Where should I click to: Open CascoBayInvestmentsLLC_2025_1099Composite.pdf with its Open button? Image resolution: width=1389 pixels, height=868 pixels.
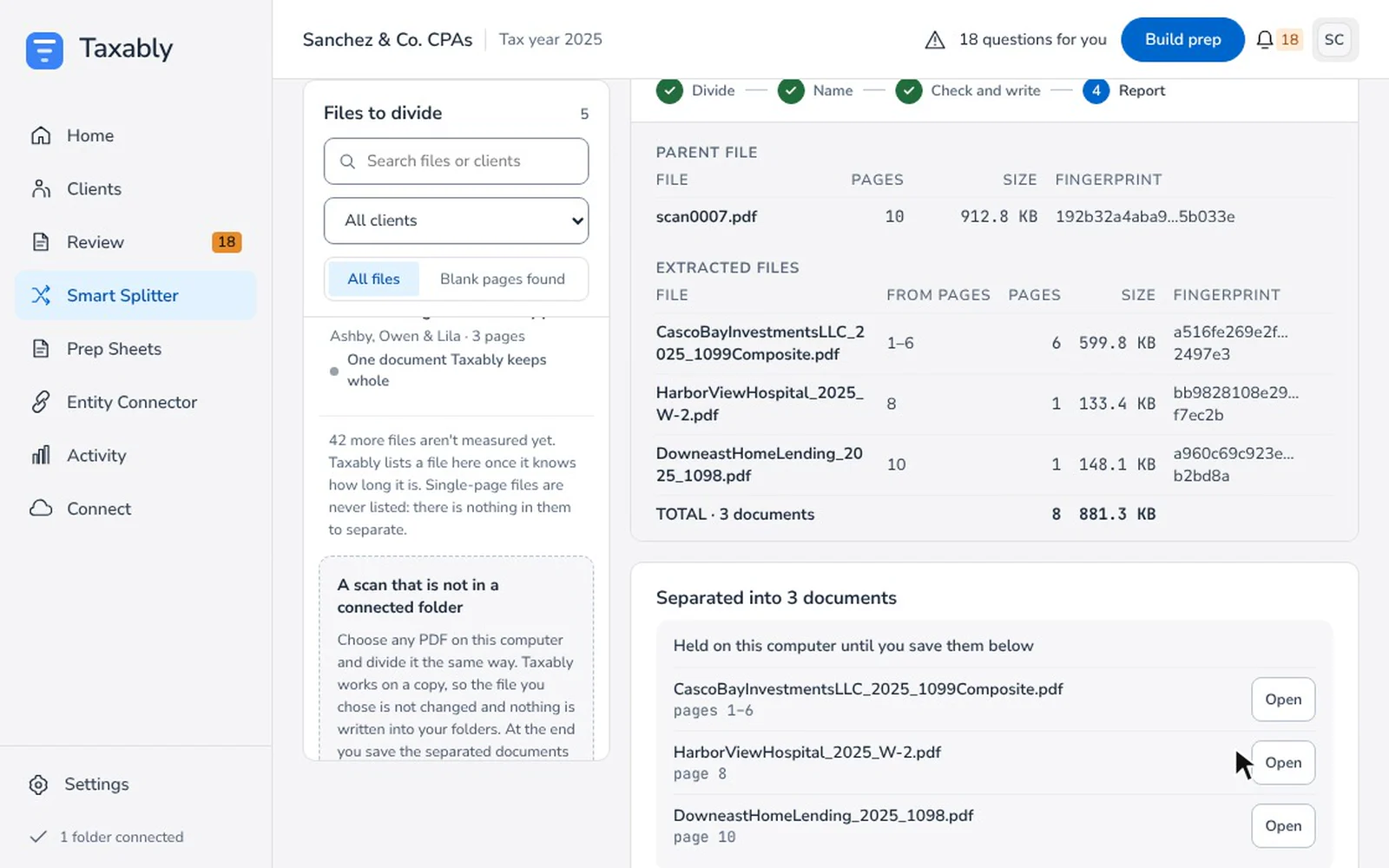pos(1283,700)
